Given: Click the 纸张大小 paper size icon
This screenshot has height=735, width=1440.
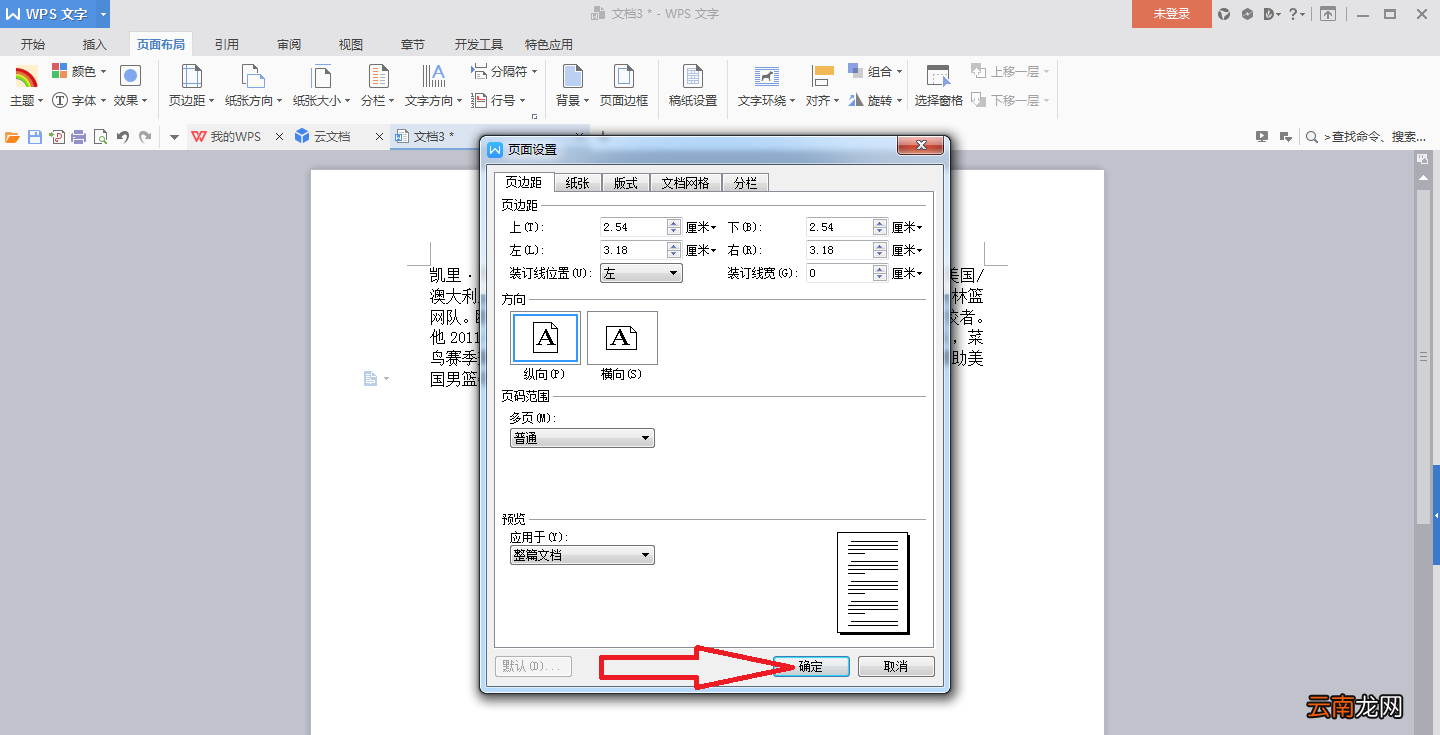Looking at the screenshot, I should pos(321,77).
